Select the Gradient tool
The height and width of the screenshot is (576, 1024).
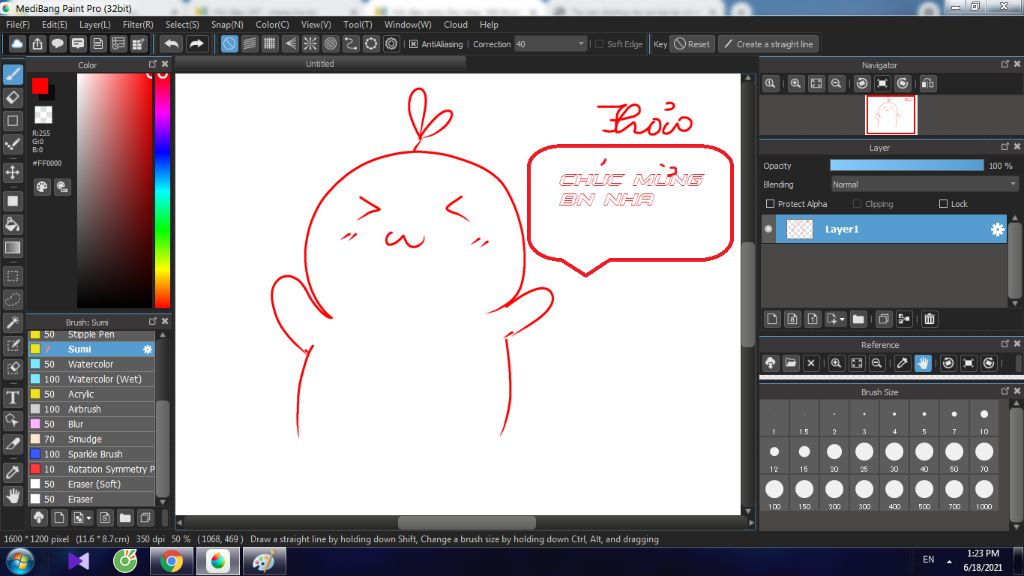point(12,248)
